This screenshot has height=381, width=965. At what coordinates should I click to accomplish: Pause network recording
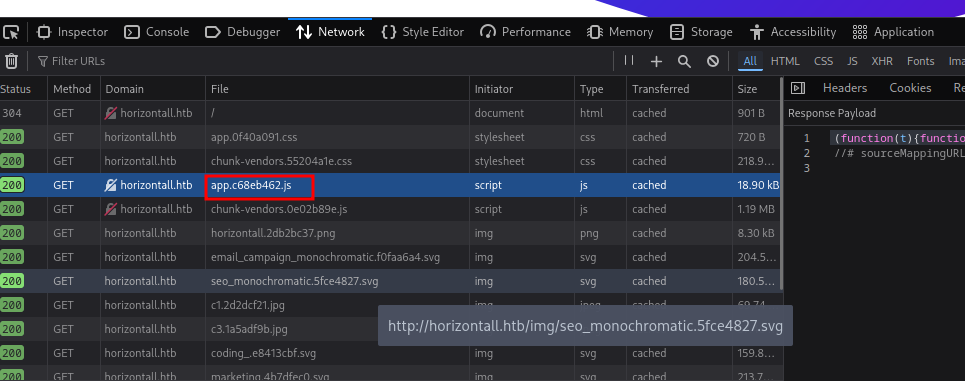pos(629,60)
